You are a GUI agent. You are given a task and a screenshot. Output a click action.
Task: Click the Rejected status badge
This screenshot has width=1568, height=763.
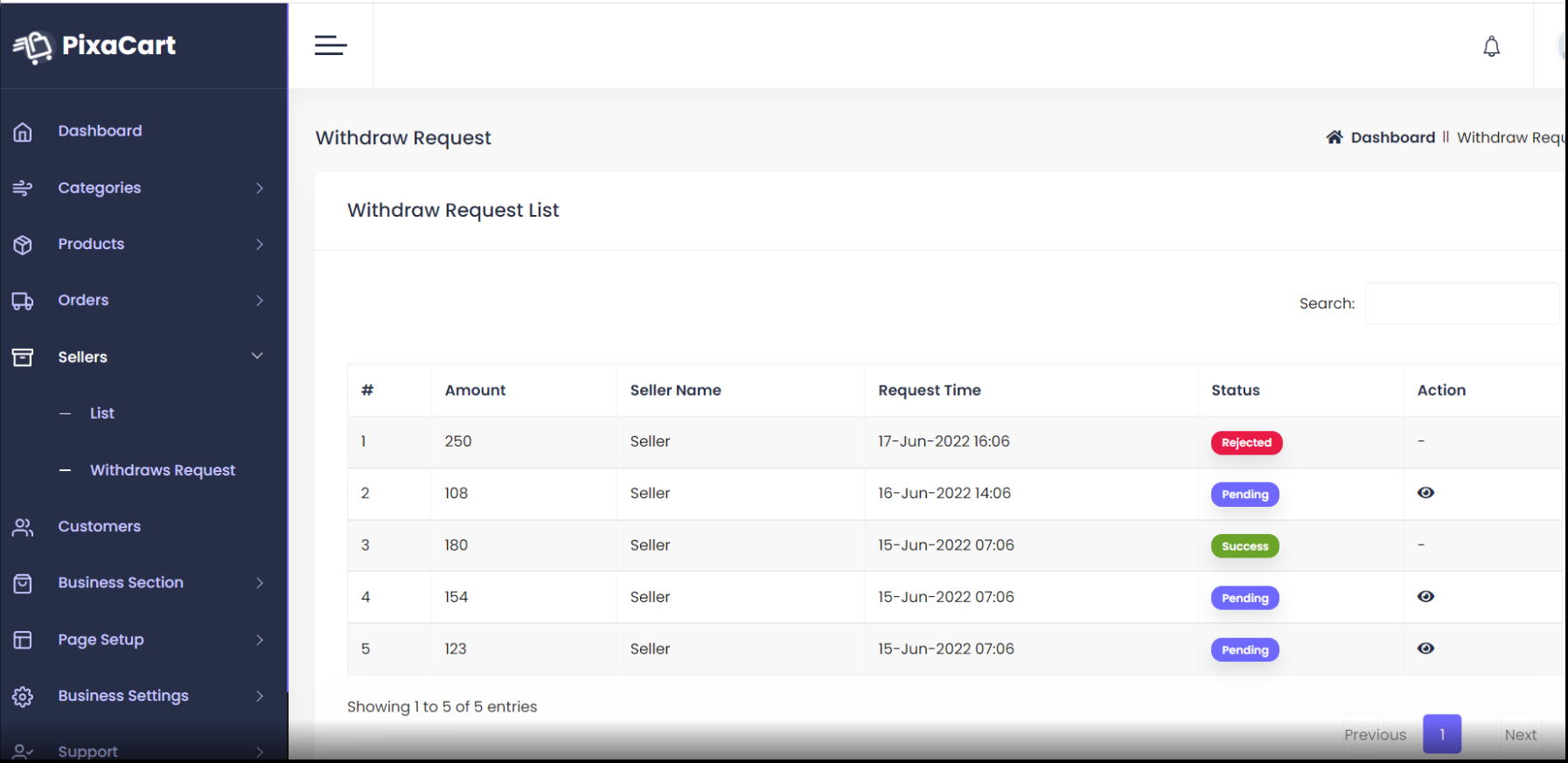click(1246, 443)
